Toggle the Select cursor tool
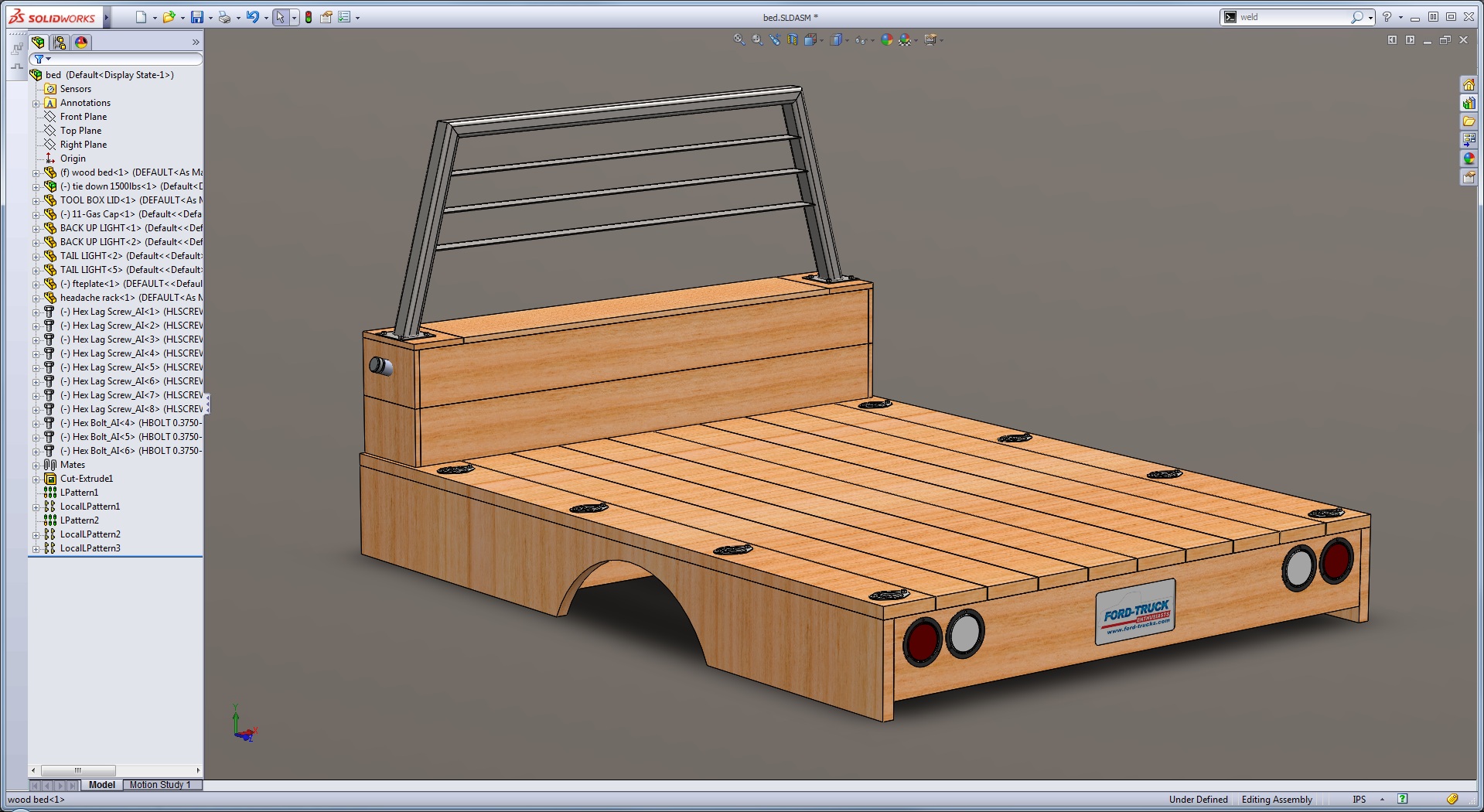This screenshot has width=1484, height=812. click(280, 17)
